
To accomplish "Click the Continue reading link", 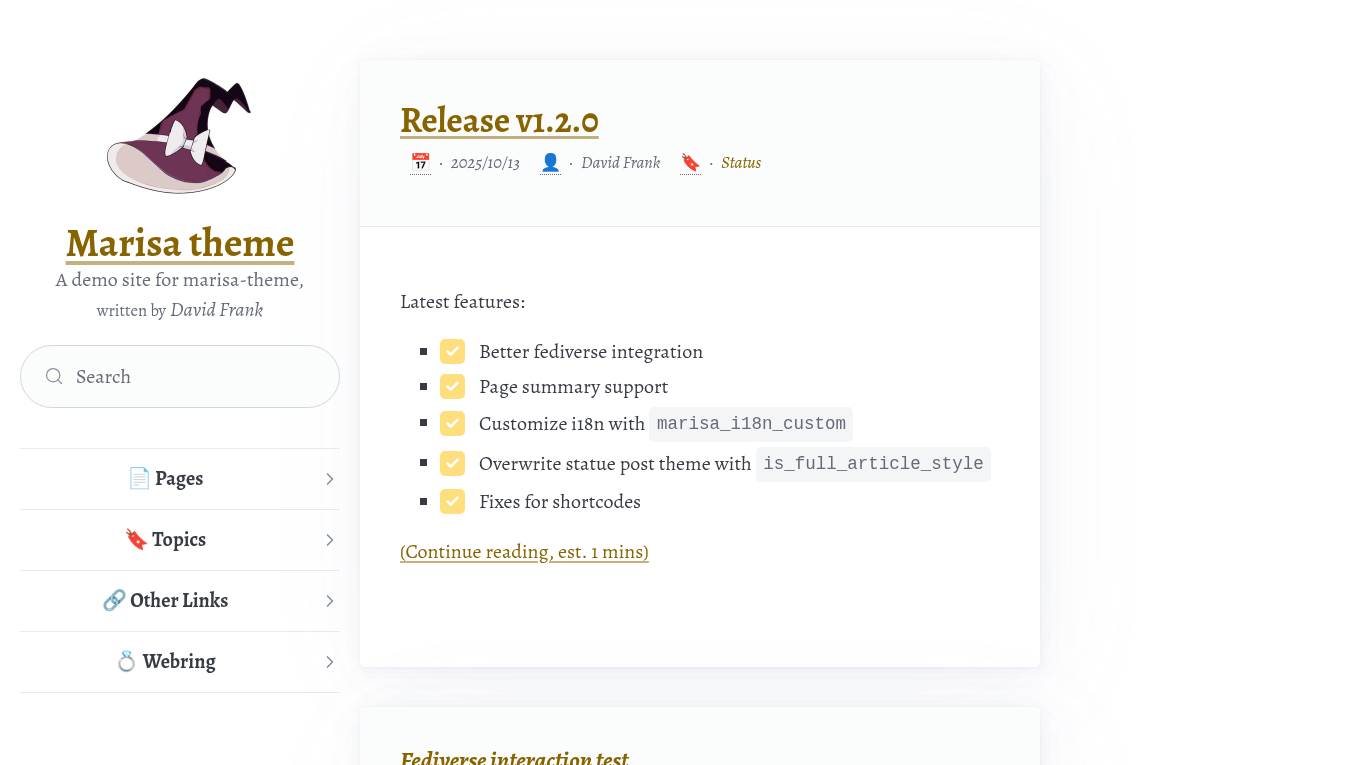I will pyautogui.click(x=524, y=551).
